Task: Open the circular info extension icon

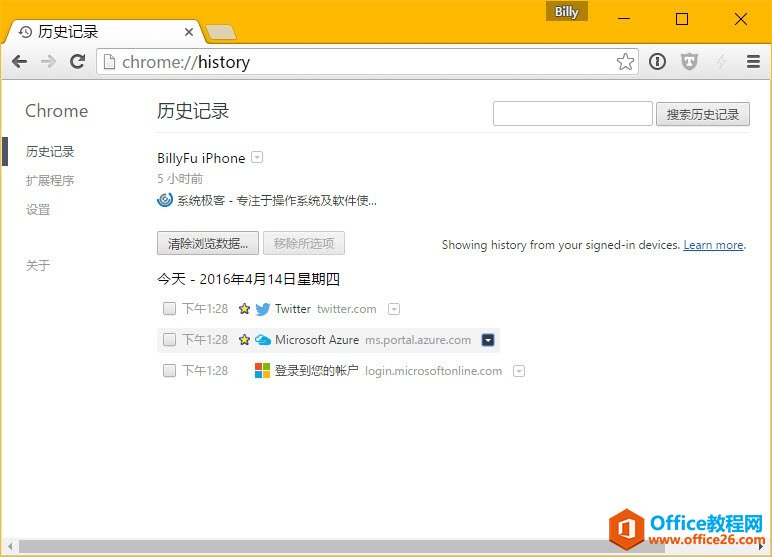Action: (657, 62)
